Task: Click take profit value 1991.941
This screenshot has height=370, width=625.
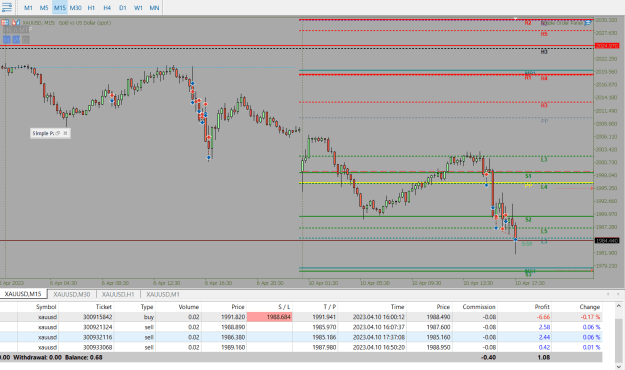Action: pos(324,317)
